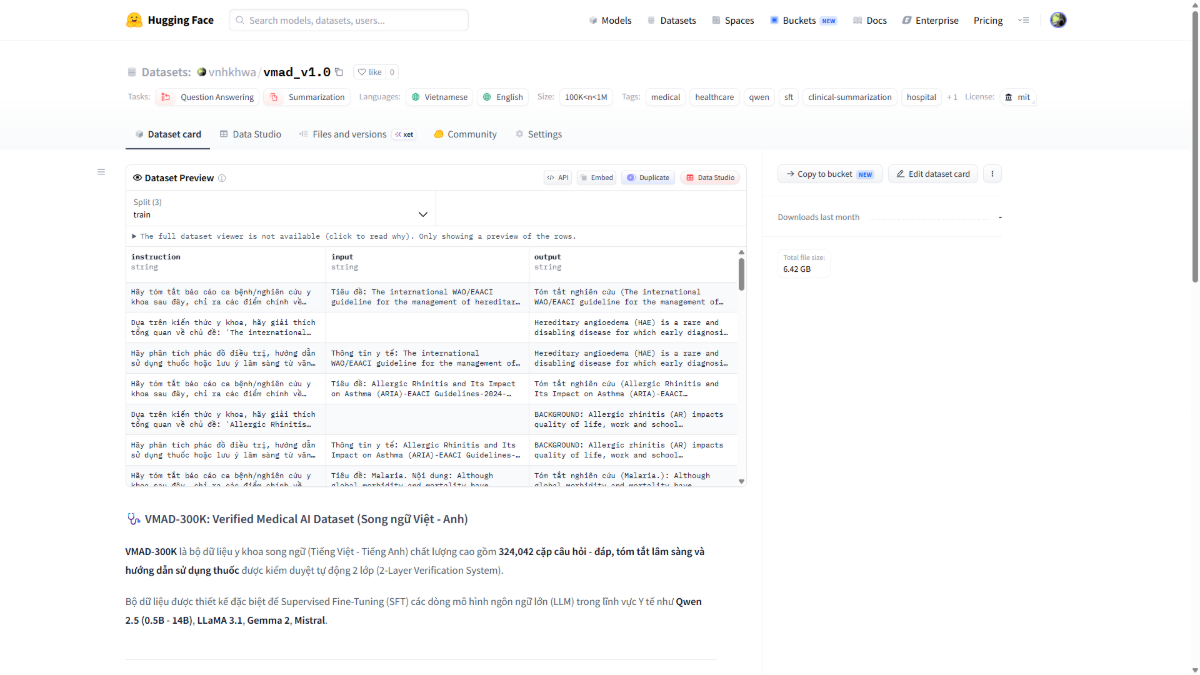The image size is (1200, 675).
Task: Select the Dataset card tab
Action: coord(168,134)
